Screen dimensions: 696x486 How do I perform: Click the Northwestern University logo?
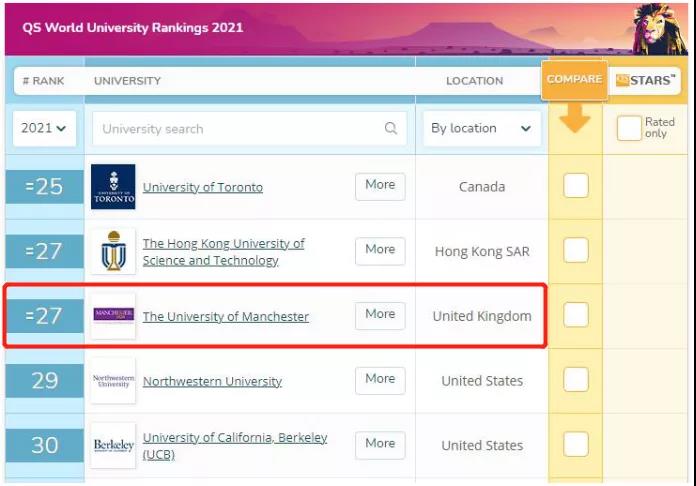click(x=113, y=380)
